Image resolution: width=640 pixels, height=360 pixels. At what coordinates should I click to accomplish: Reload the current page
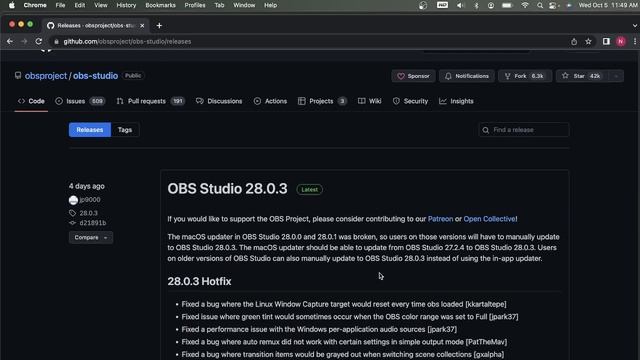pos(38,41)
